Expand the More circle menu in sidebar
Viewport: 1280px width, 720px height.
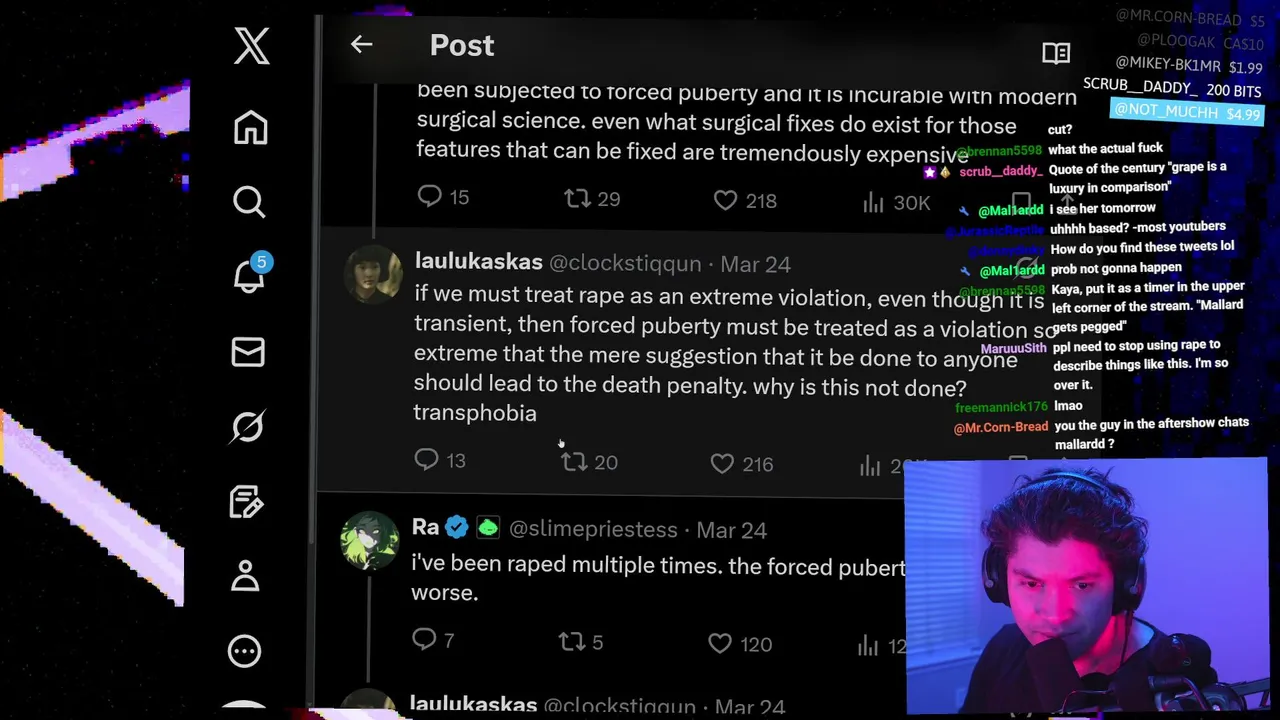coord(245,651)
